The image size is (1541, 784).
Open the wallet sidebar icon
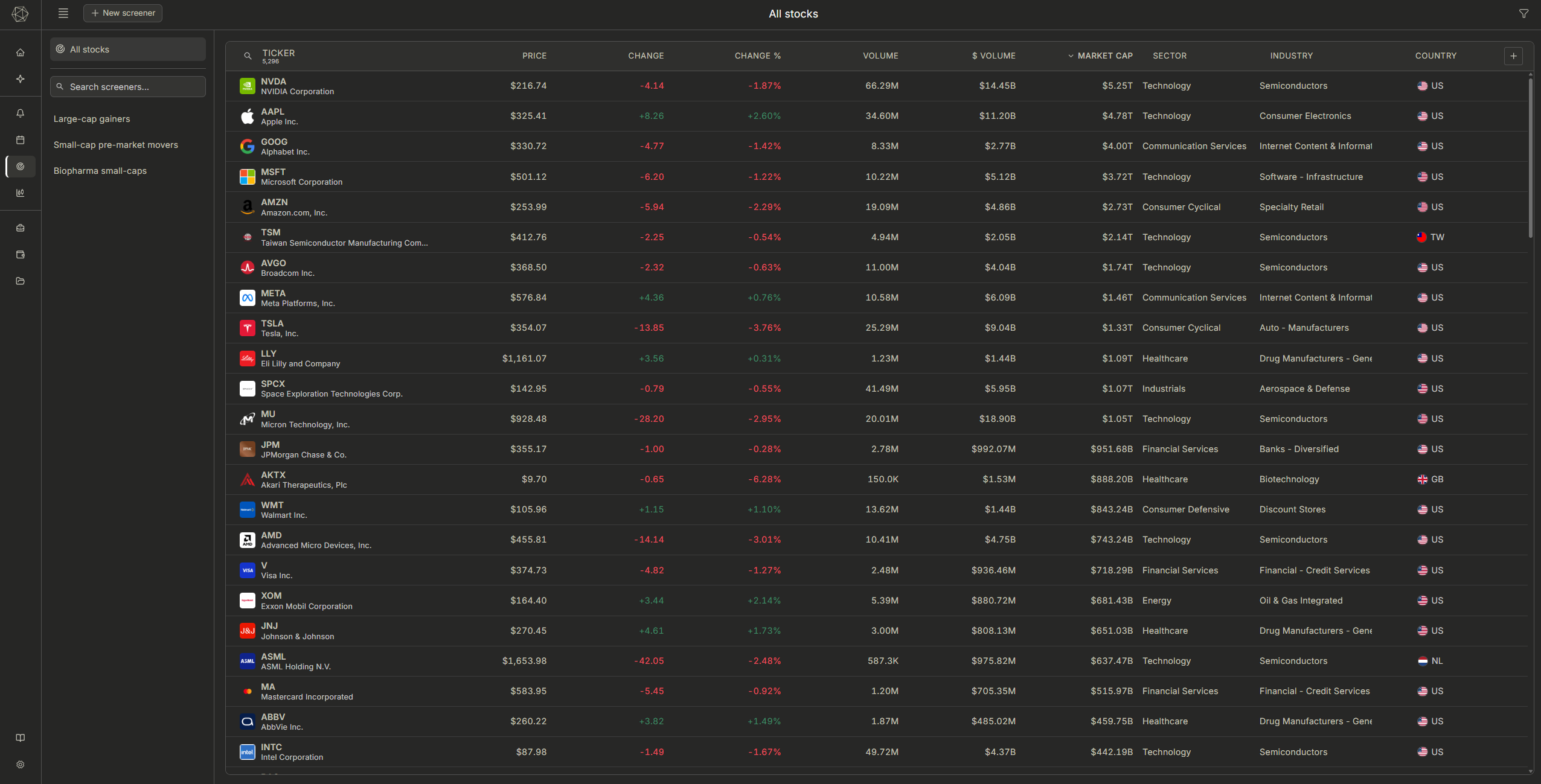pos(21,255)
